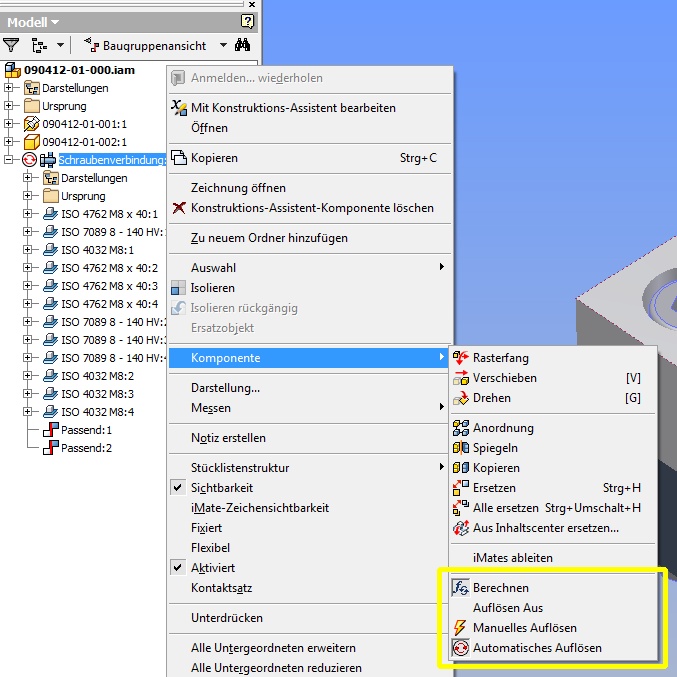Click the clipboard Kopieren icon in context menu
The width and height of the screenshot is (677, 677).
179,158
